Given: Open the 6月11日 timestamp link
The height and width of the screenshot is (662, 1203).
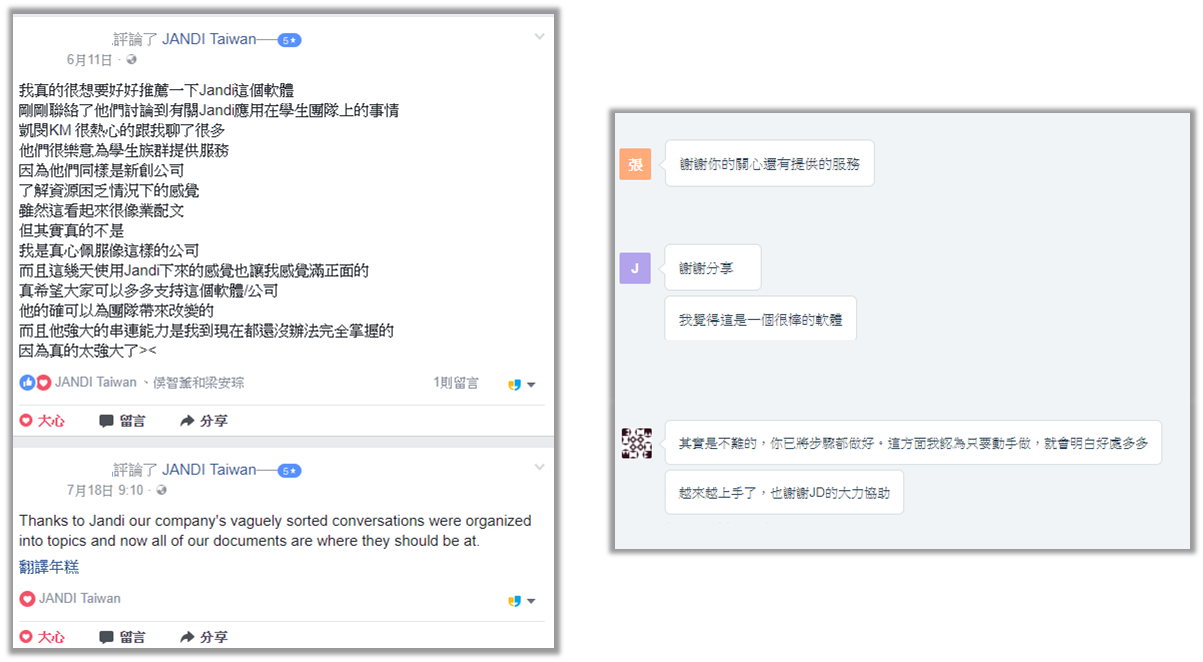Looking at the screenshot, I should click(90, 60).
